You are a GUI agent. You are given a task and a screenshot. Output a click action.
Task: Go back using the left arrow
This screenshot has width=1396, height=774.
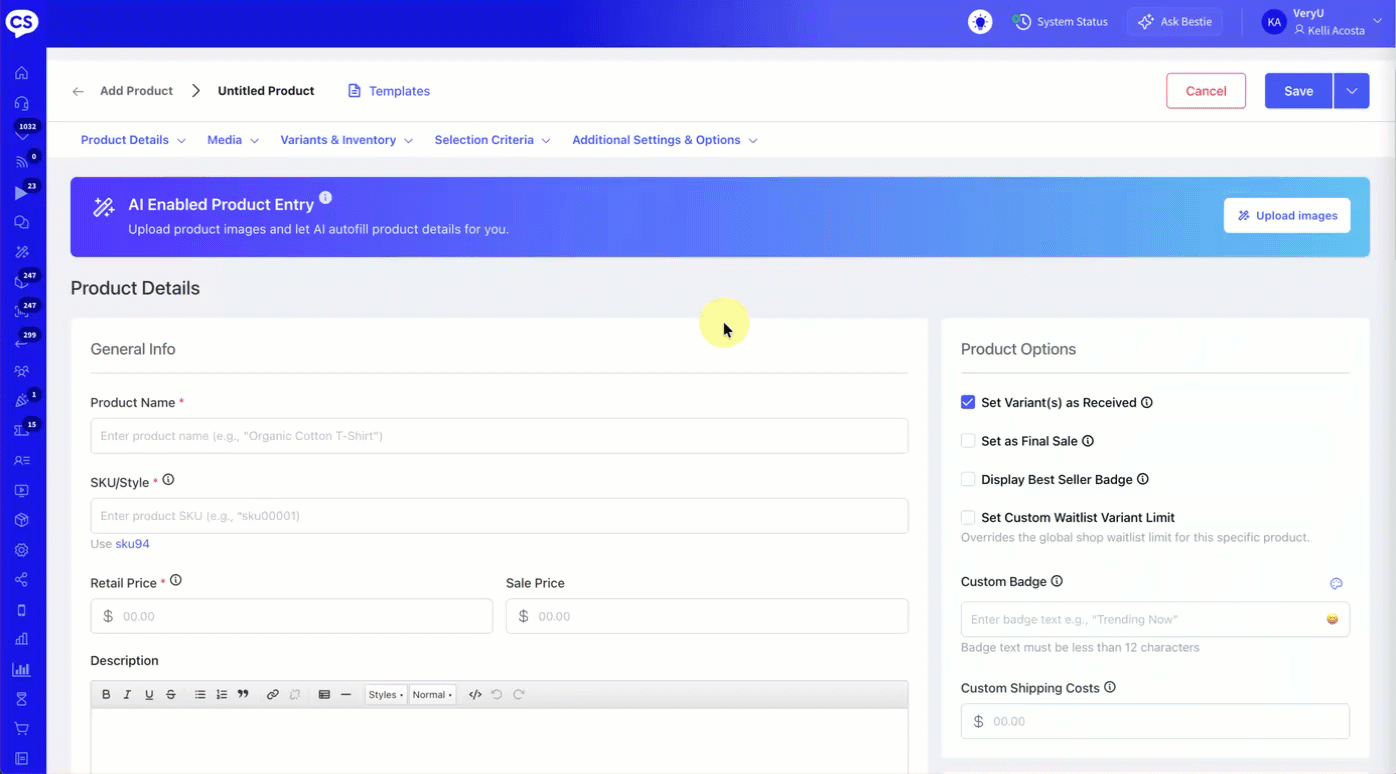(x=78, y=91)
